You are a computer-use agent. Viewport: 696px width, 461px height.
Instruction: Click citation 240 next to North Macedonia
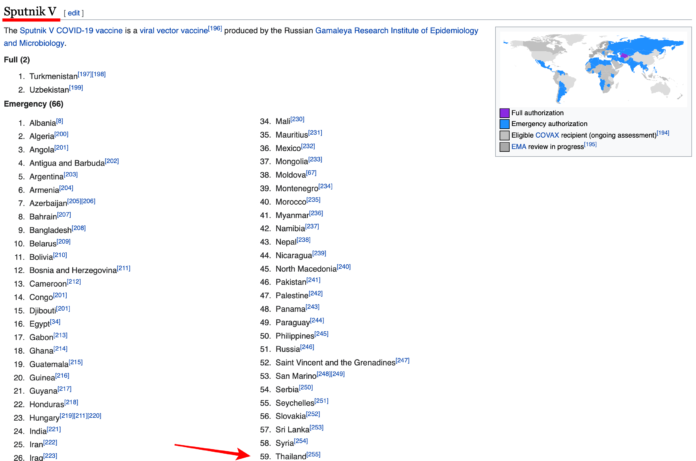pyautogui.click(x=344, y=267)
